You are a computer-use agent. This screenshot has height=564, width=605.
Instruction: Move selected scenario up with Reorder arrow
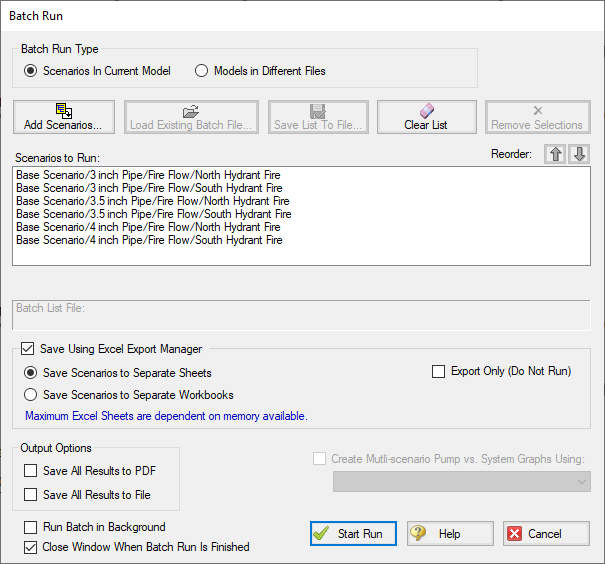point(555,154)
